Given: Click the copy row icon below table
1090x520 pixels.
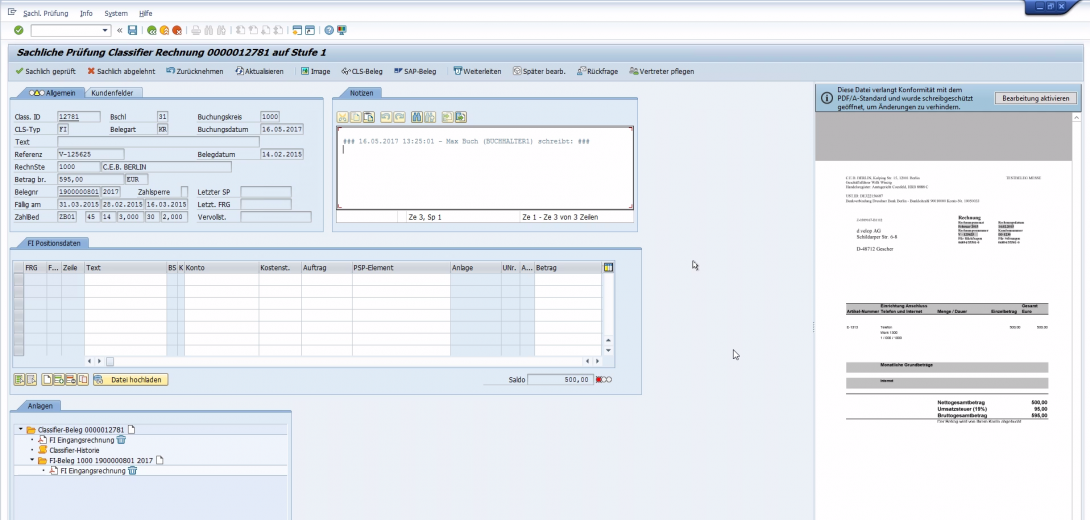Looking at the screenshot, I should click(x=83, y=380).
